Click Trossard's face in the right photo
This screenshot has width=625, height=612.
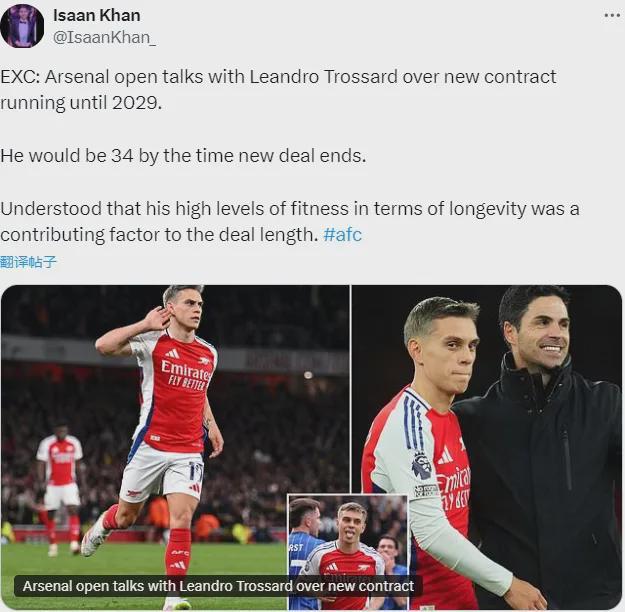(445, 350)
